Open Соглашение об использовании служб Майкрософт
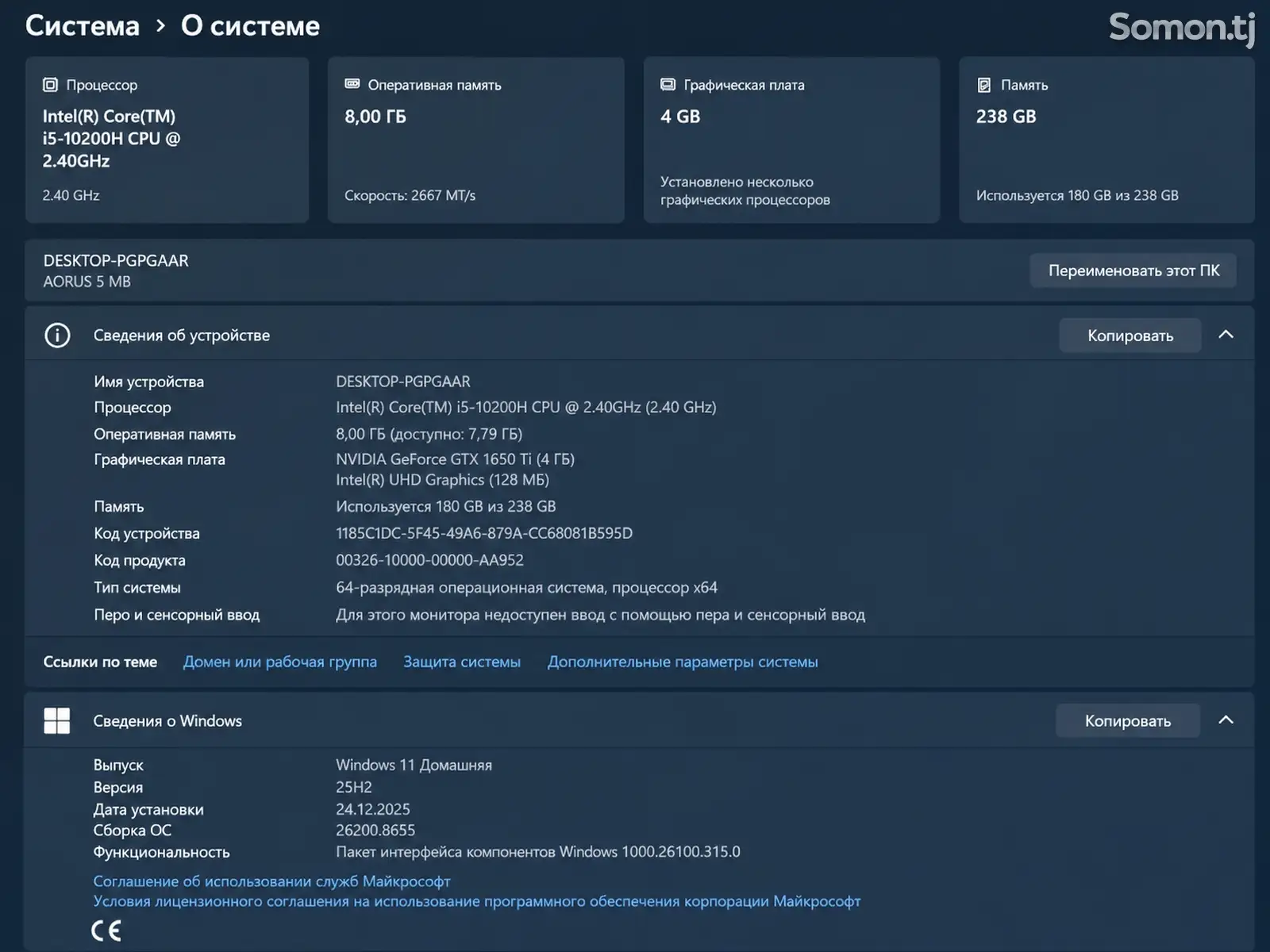This screenshot has width=1270, height=952. click(271, 881)
